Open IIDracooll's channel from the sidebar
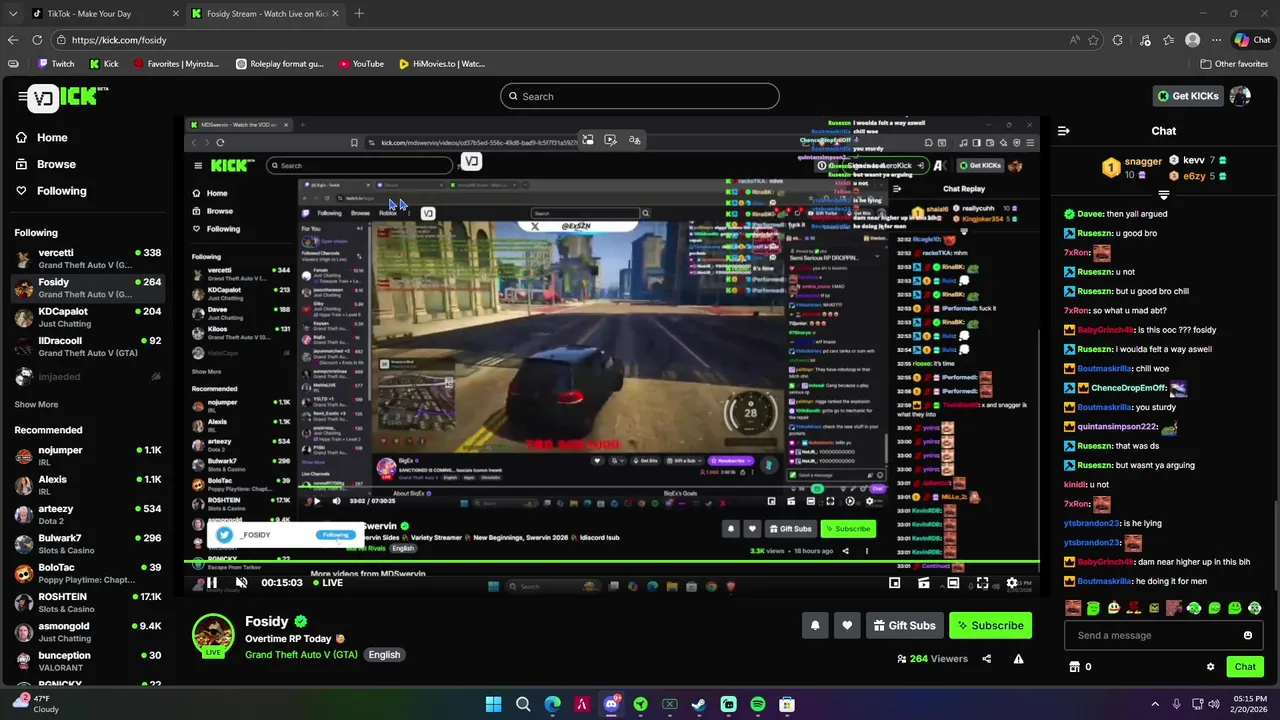The width and height of the screenshot is (1280, 720). 87,346
